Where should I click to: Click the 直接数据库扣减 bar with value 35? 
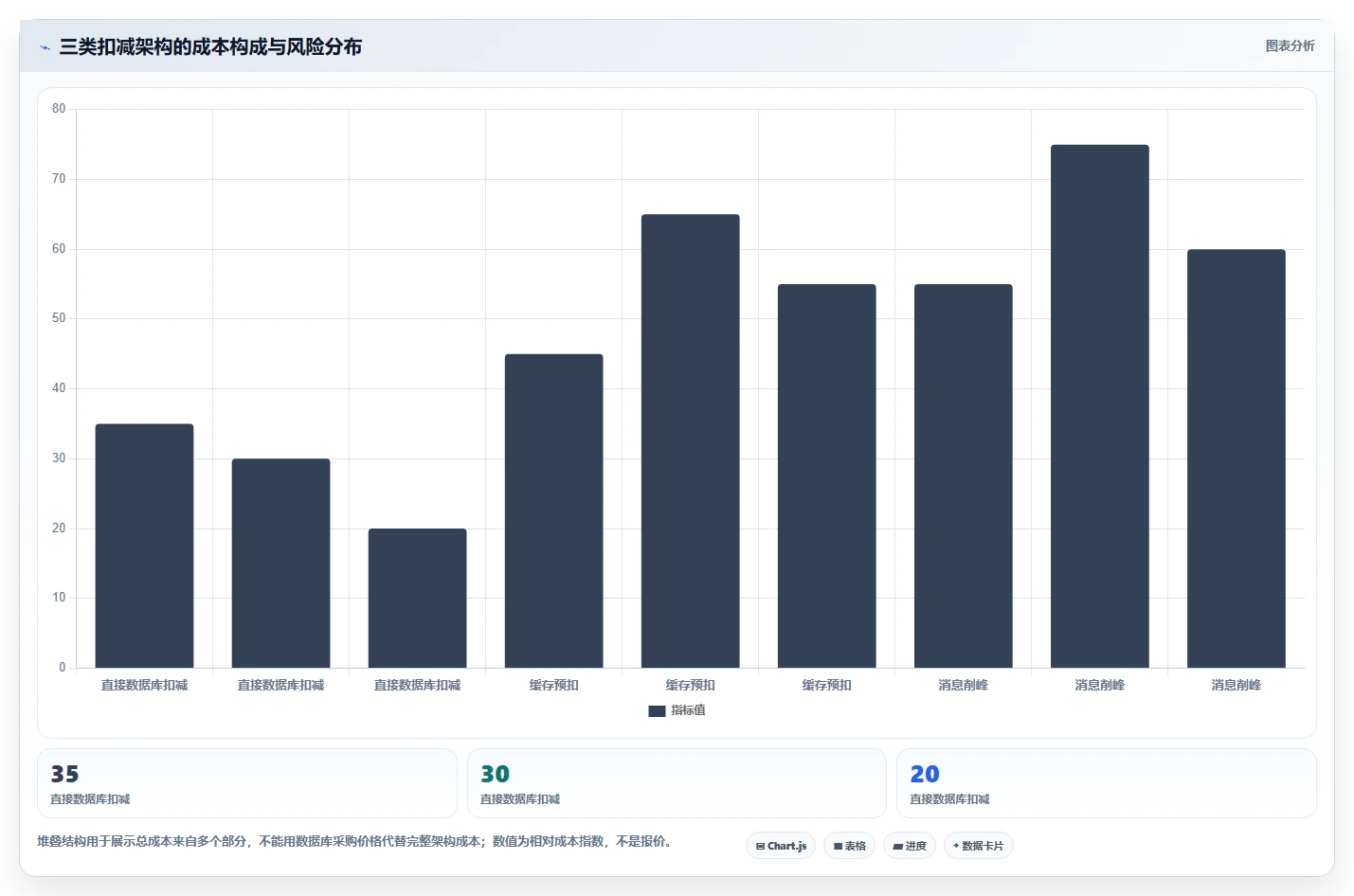click(x=144, y=546)
